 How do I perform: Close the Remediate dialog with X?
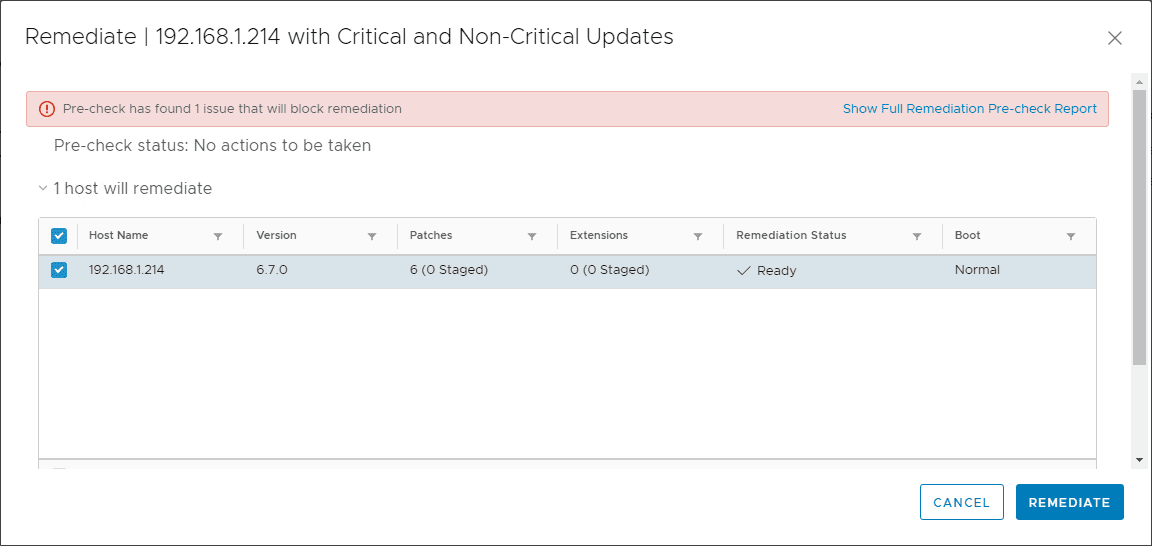tap(1115, 38)
